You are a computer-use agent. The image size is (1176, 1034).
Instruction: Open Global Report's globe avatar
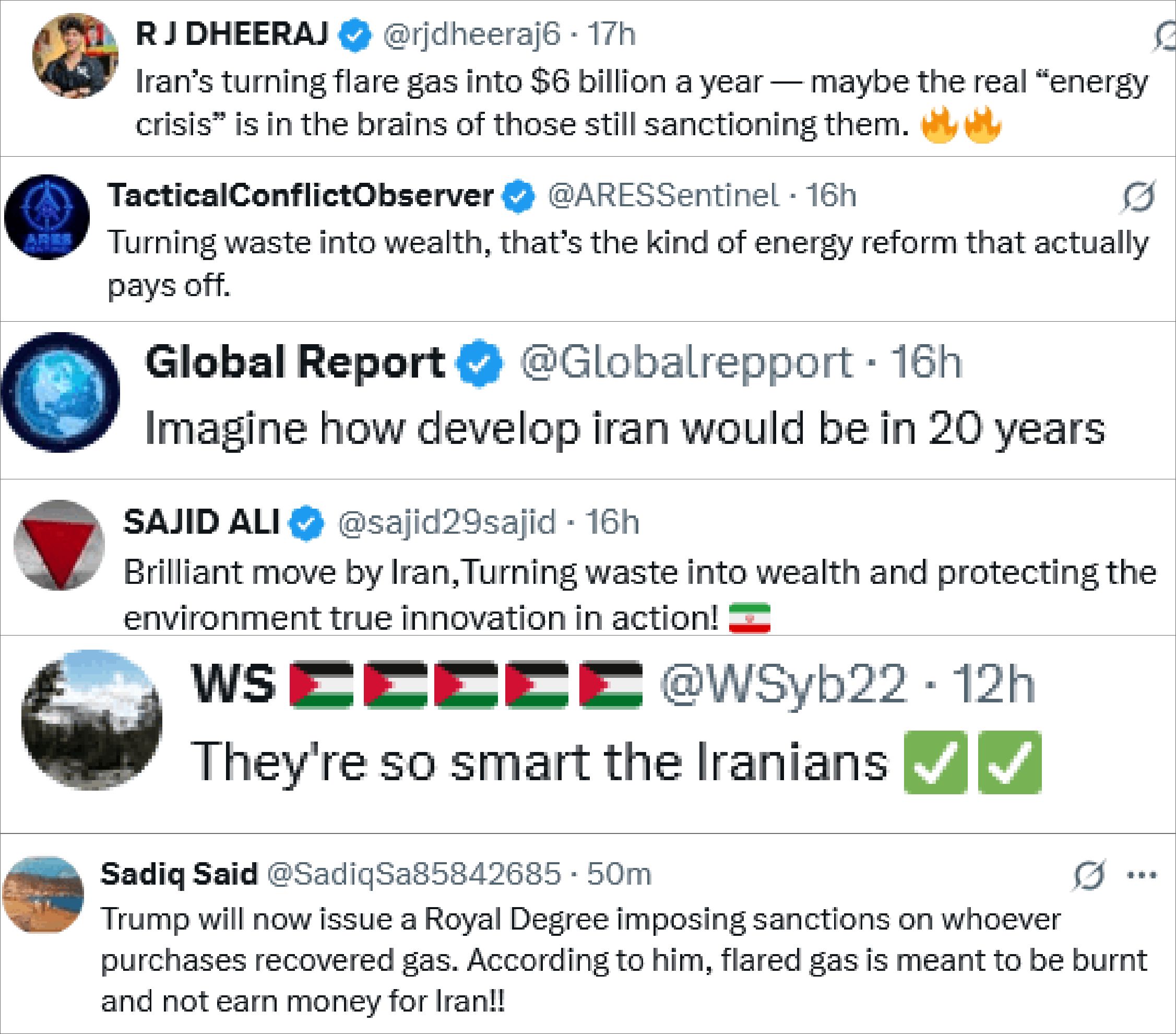coord(61,393)
